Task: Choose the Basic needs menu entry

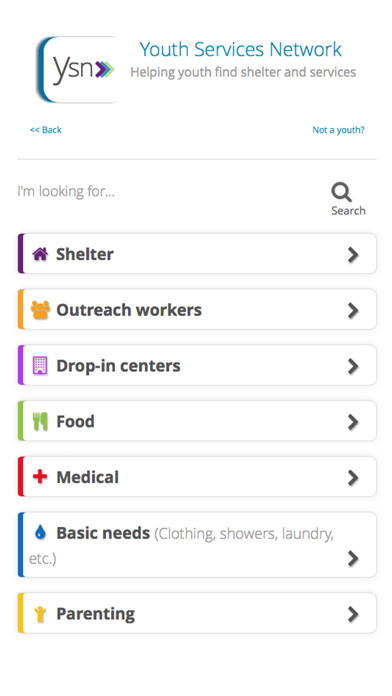Action: [x=197, y=545]
